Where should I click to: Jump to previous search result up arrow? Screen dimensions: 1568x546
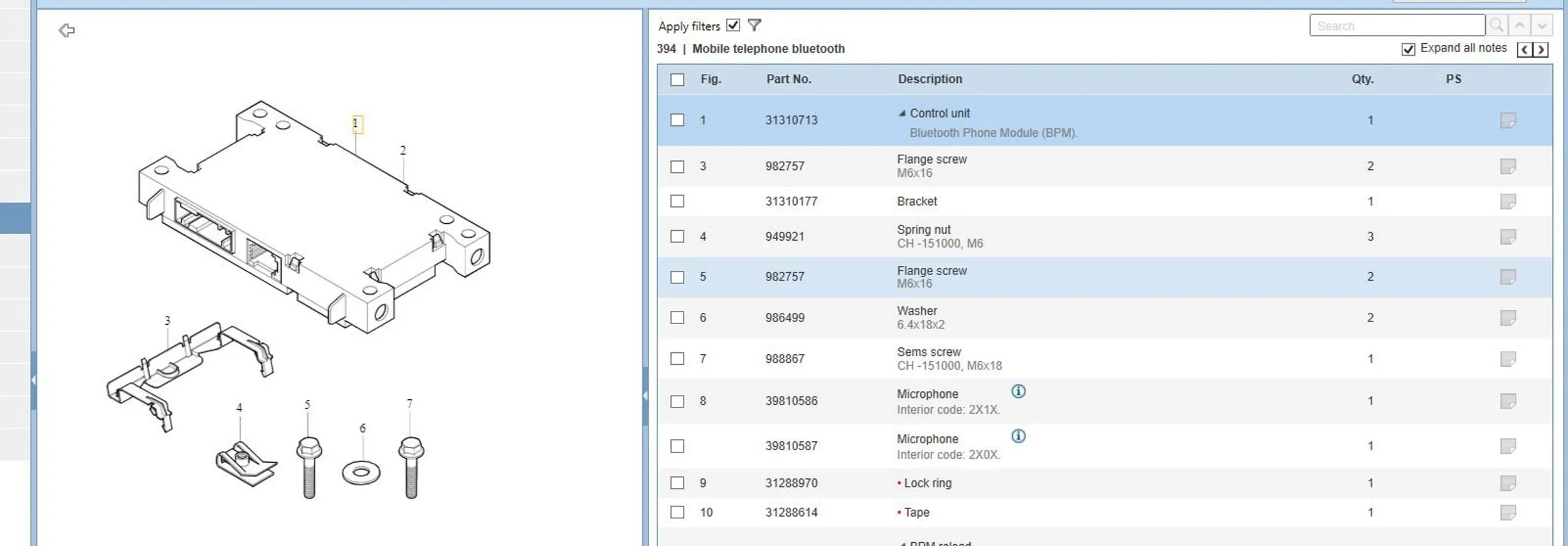(1520, 26)
